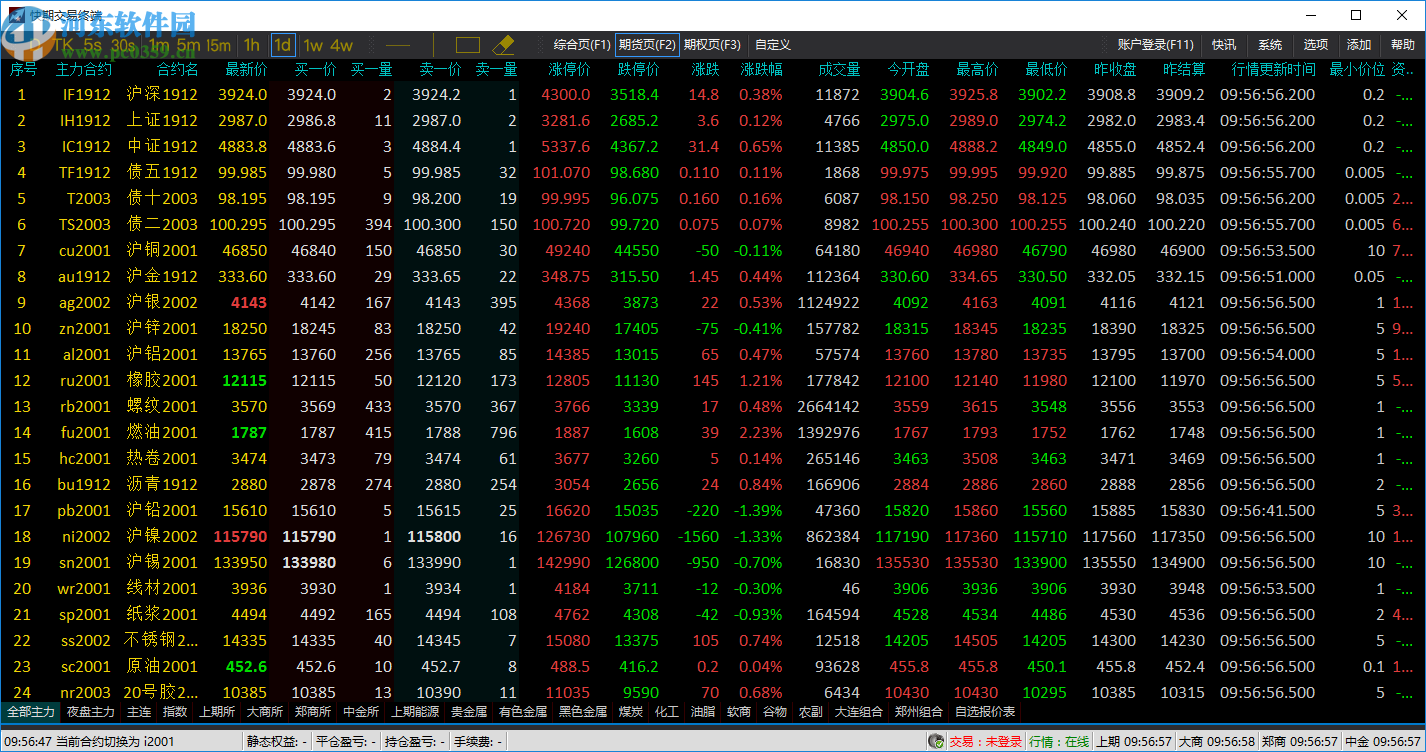Select the 郑商所 exchange tab
This screenshot has height=752, width=1426.
pyautogui.click(x=313, y=712)
